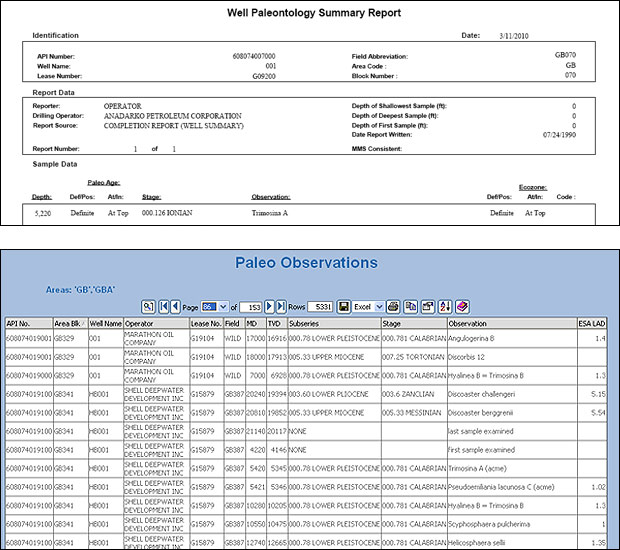
Task: Click the 'Discoaster challengeri' observation cell
Action: point(512,394)
